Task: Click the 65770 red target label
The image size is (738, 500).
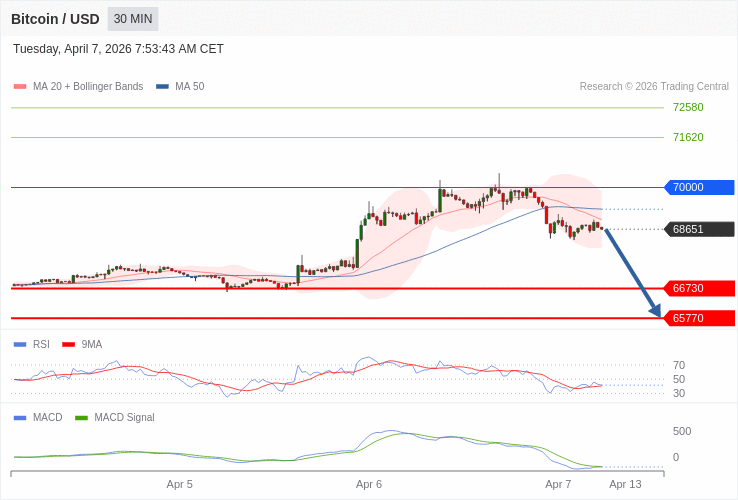Action: click(x=699, y=318)
